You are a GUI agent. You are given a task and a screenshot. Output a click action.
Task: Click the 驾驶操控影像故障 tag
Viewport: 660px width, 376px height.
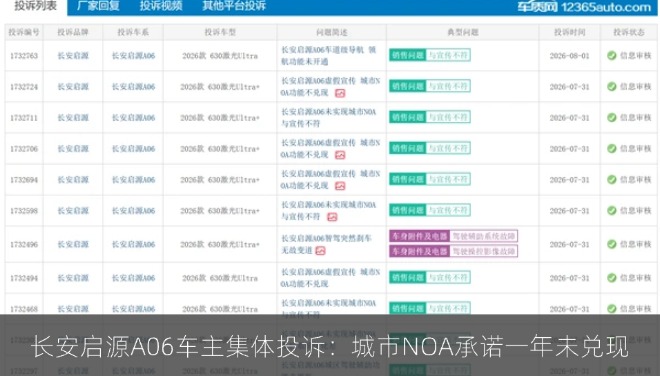click(483, 251)
